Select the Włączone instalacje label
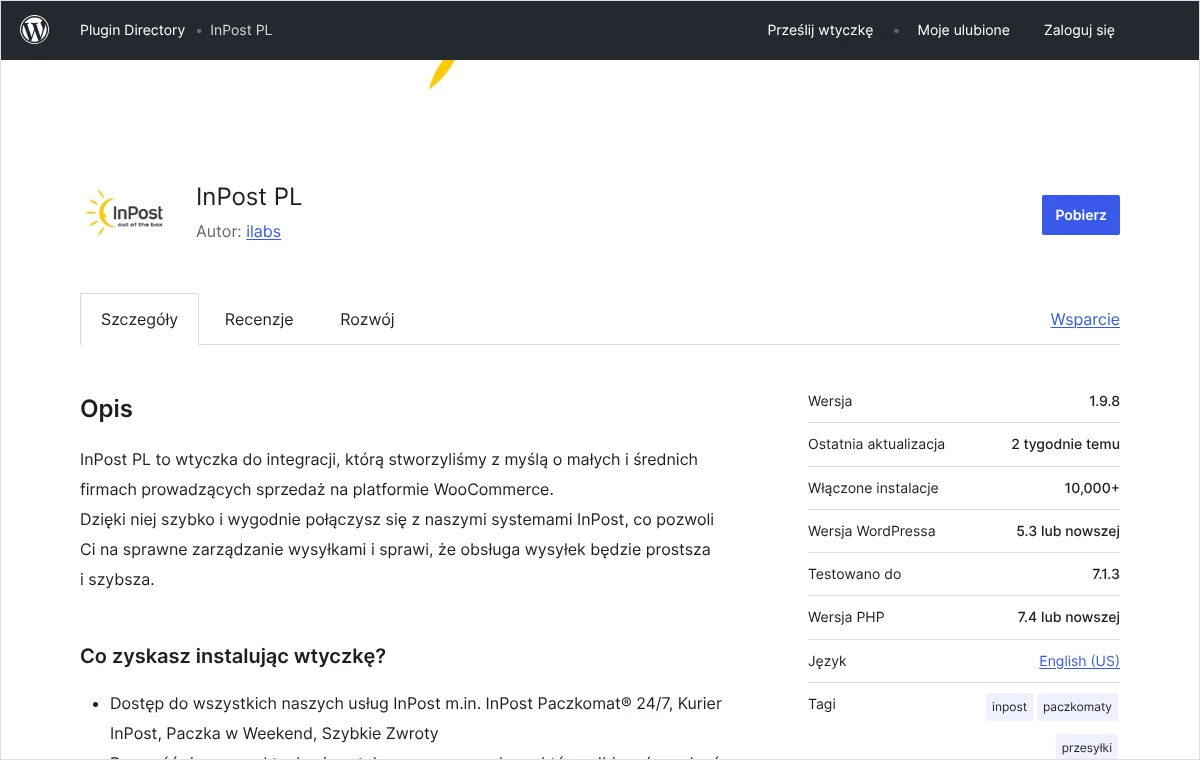This screenshot has height=760, width=1200. click(873, 488)
